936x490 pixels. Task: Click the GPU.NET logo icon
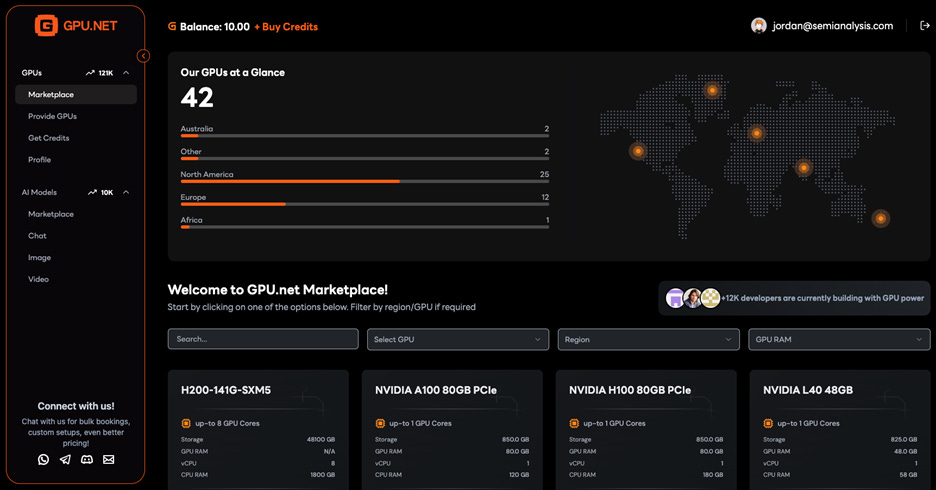pyautogui.click(x=46, y=26)
